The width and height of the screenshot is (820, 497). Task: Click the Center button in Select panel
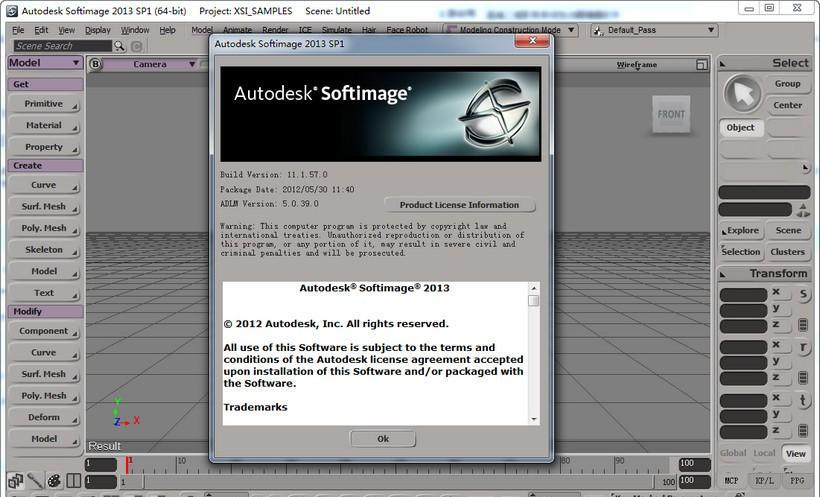coord(787,105)
